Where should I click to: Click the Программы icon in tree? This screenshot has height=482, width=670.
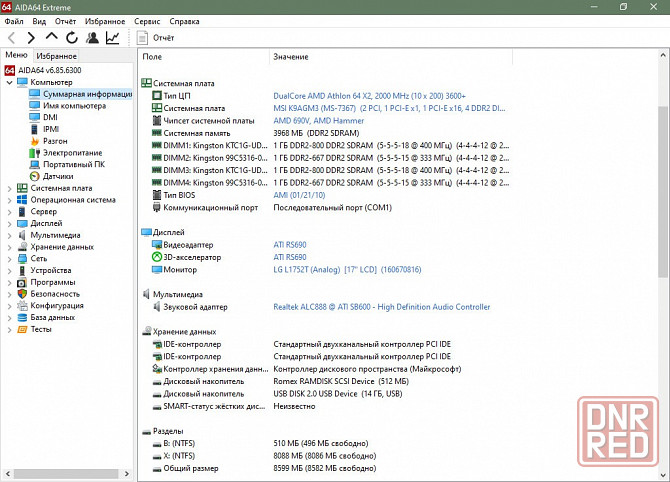click(22, 282)
